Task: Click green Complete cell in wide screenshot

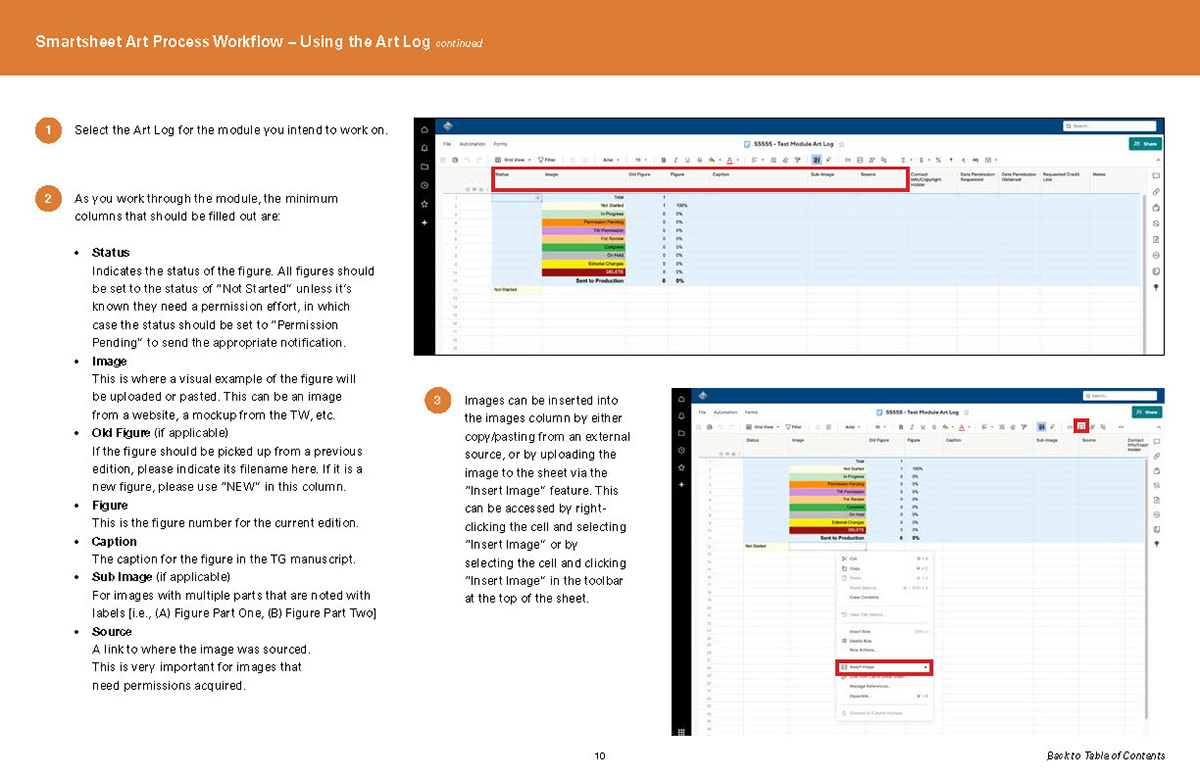Action: (582, 246)
